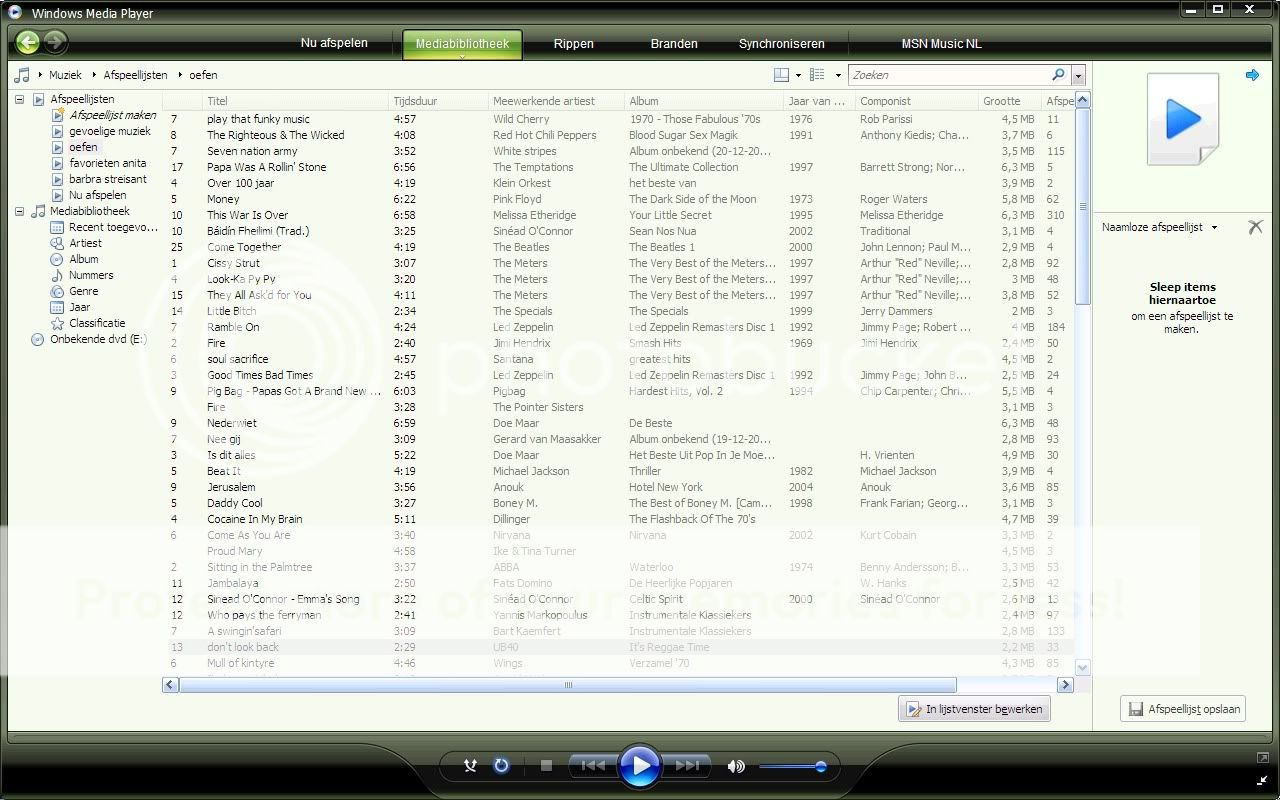Switch to the Branden tab
The width and height of the screenshot is (1280, 800).
click(674, 44)
